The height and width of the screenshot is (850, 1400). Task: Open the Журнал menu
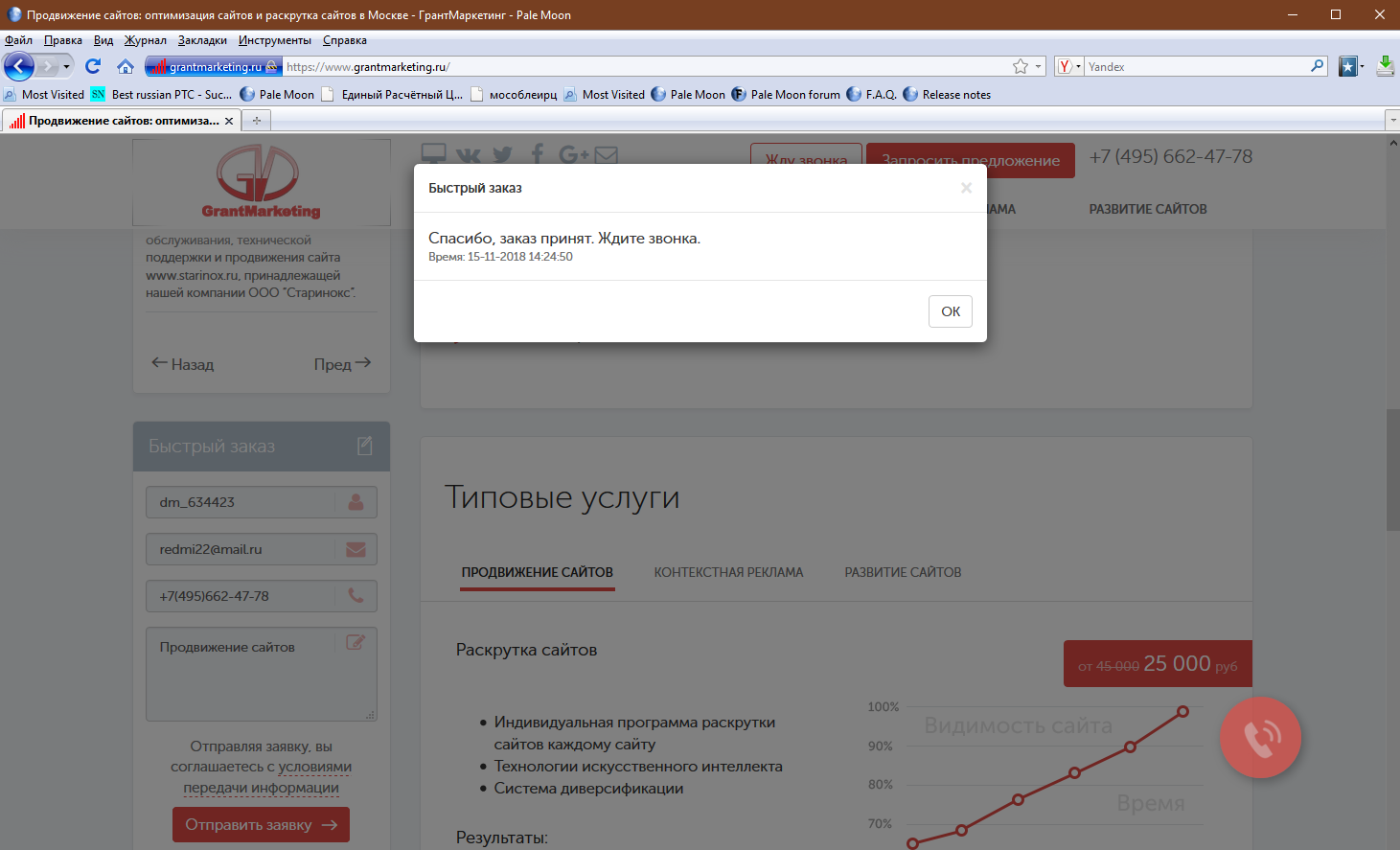tap(146, 40)
